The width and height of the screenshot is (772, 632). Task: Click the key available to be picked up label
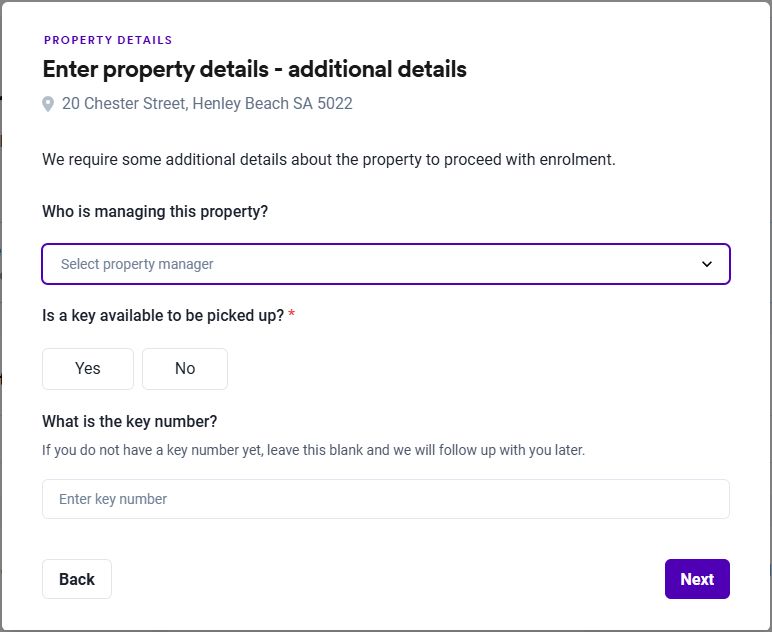tap(163, 316)
